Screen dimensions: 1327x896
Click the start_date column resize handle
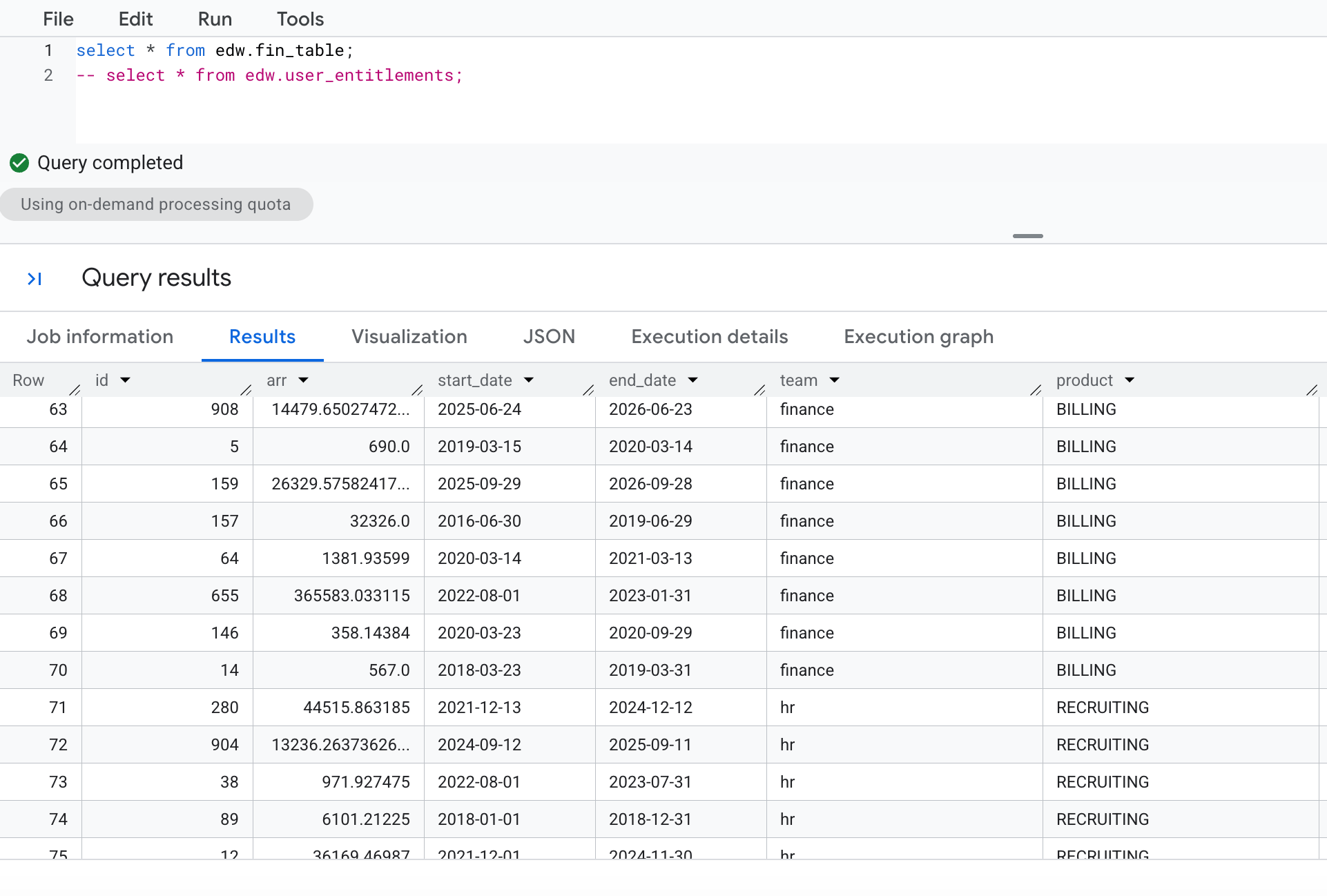588,390
